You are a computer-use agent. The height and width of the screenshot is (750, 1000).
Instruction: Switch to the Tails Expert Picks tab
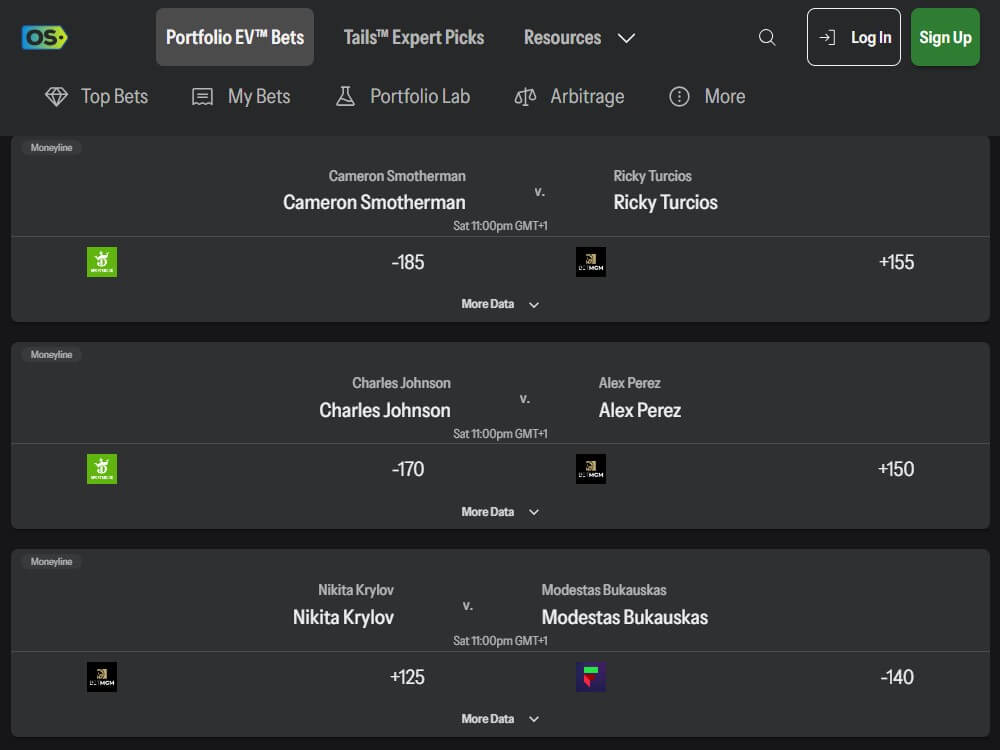click(x=413, y=37)
